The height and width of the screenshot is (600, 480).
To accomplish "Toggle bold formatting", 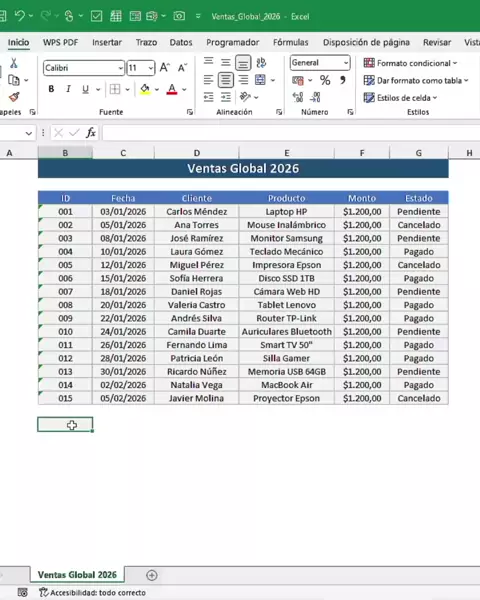I will click(51, 89).
